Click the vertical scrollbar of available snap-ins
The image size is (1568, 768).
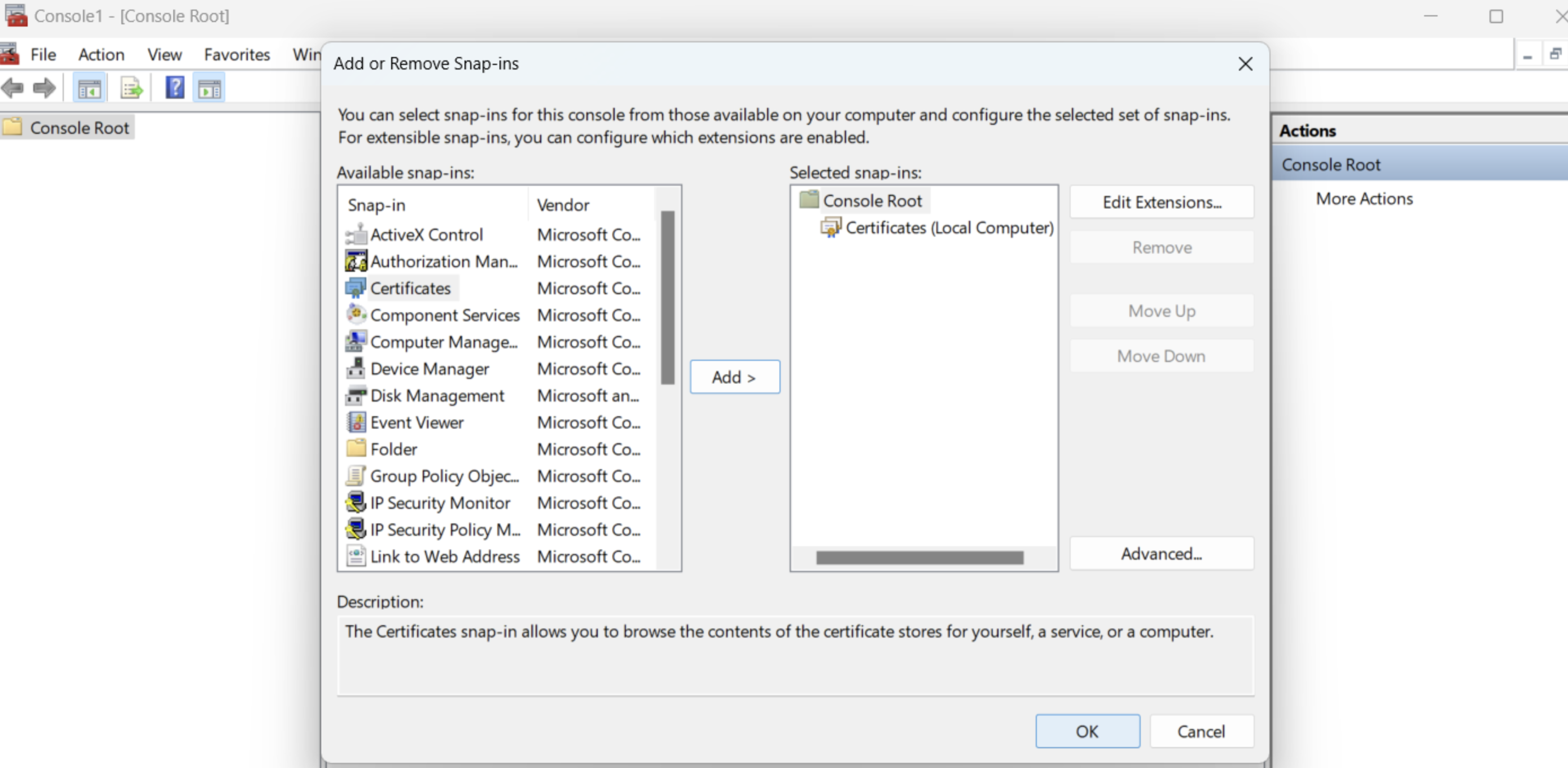coord(667,298)
